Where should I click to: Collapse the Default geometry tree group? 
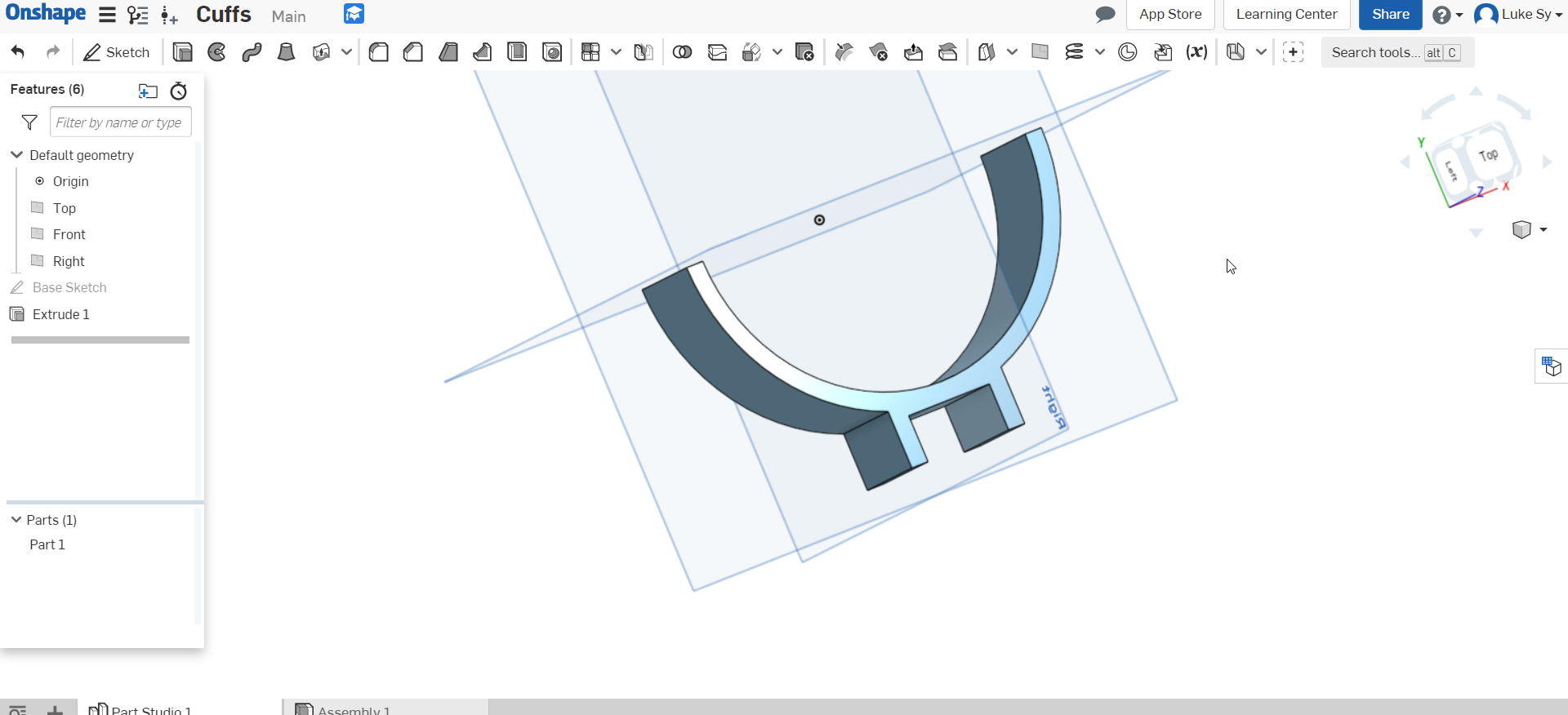tap(16, 155)
